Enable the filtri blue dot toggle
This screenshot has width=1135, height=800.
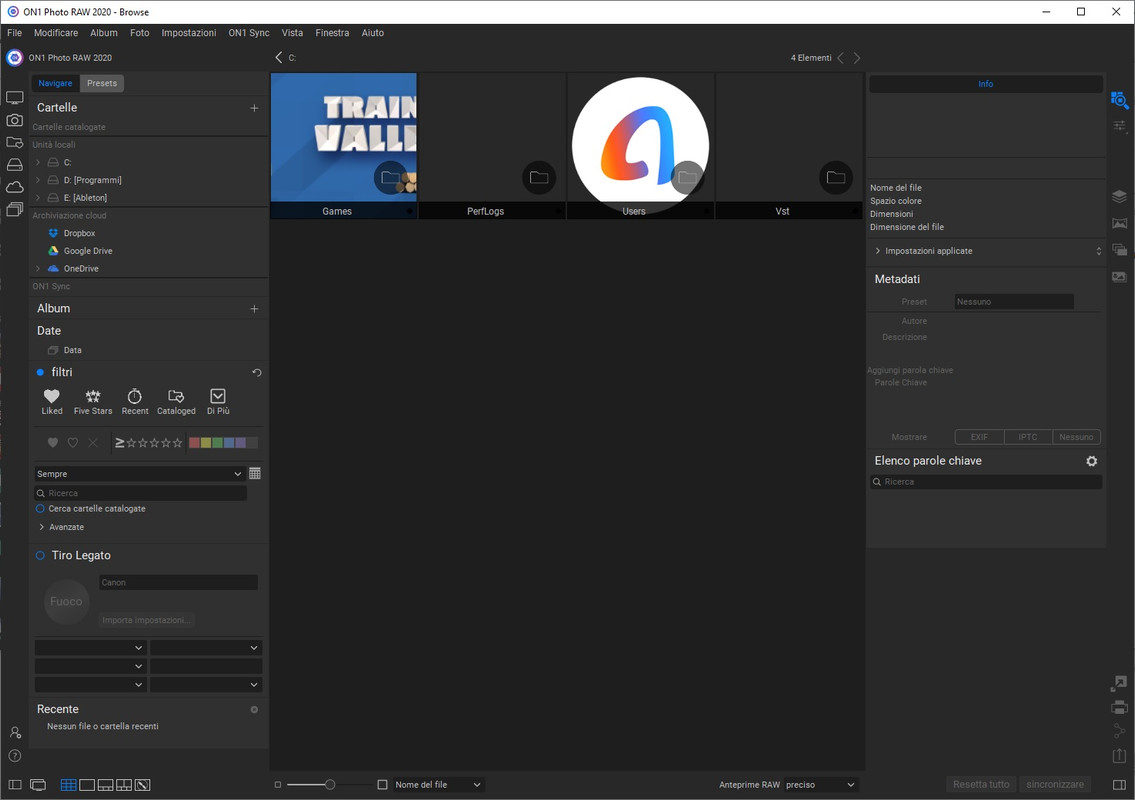click(40, 372)
